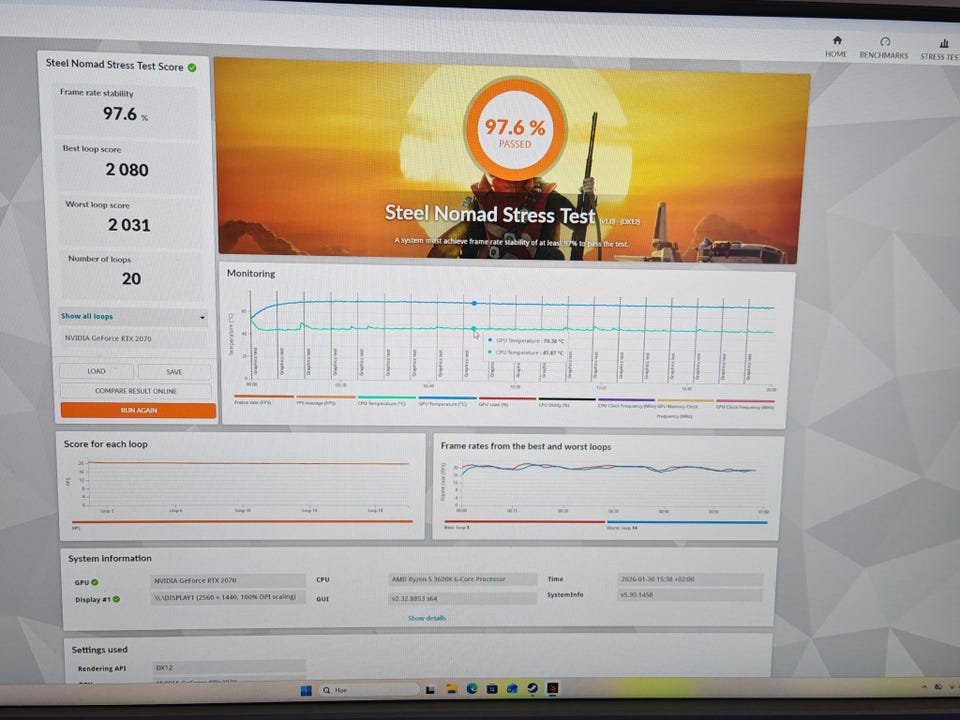Image resolution: width=960 pixels, height=720 pixels.
Task: Toggle FPS legend under Score for each loop
Action: coord(242,524)
